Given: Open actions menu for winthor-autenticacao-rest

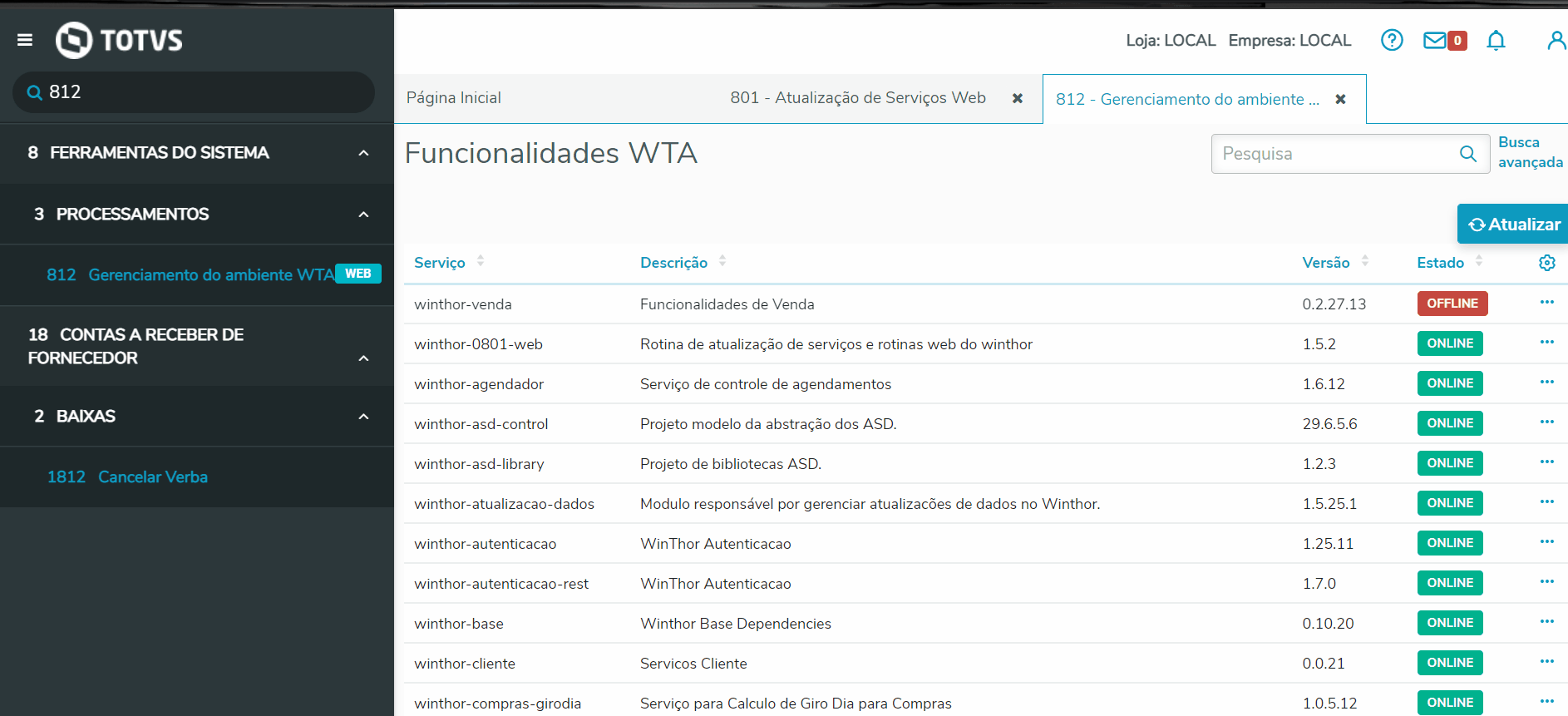Looking at the screenshot, I should pyautogui.click(x=1547, y=582).
